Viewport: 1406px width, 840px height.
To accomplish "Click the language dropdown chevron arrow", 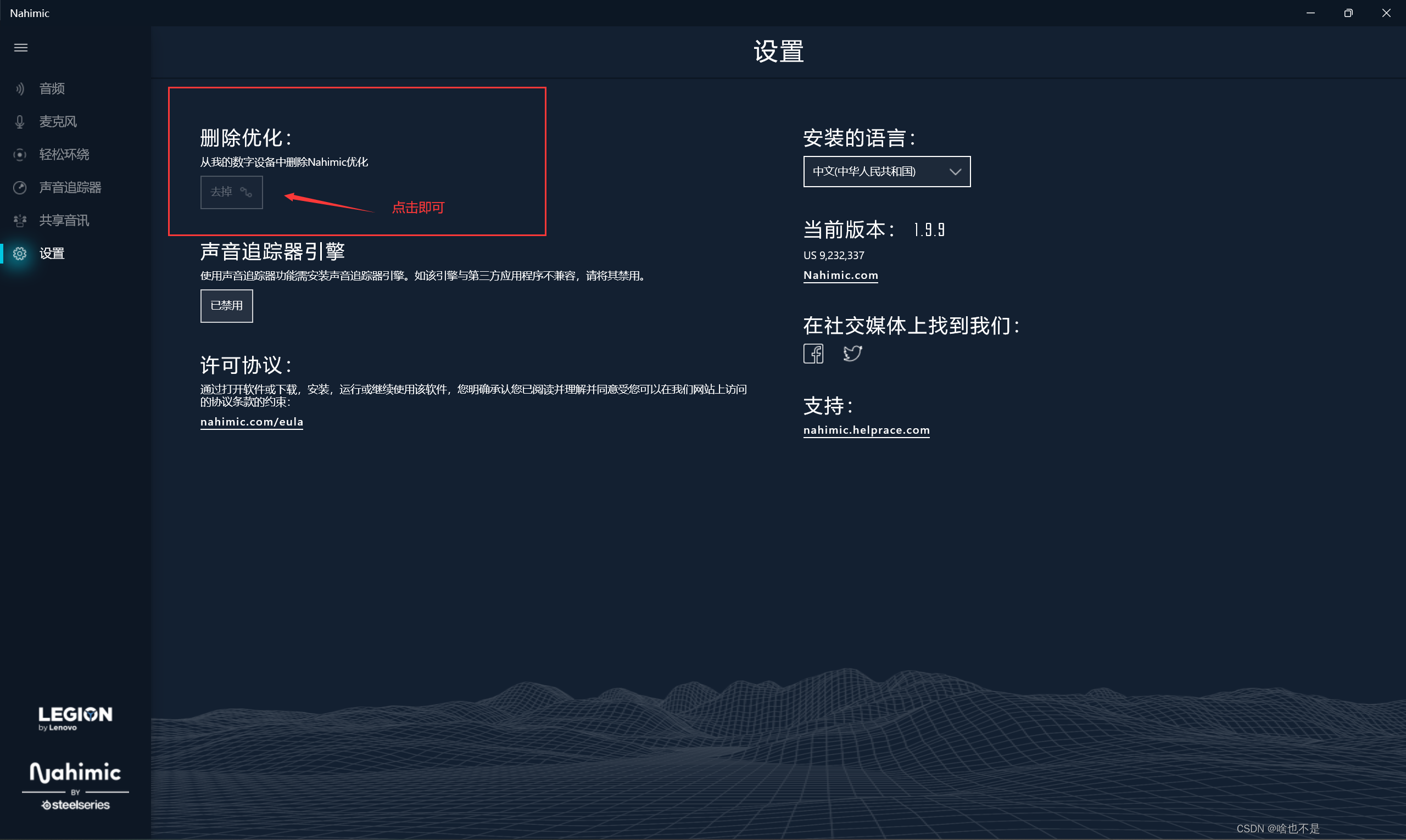I will [x=955, y=171].
